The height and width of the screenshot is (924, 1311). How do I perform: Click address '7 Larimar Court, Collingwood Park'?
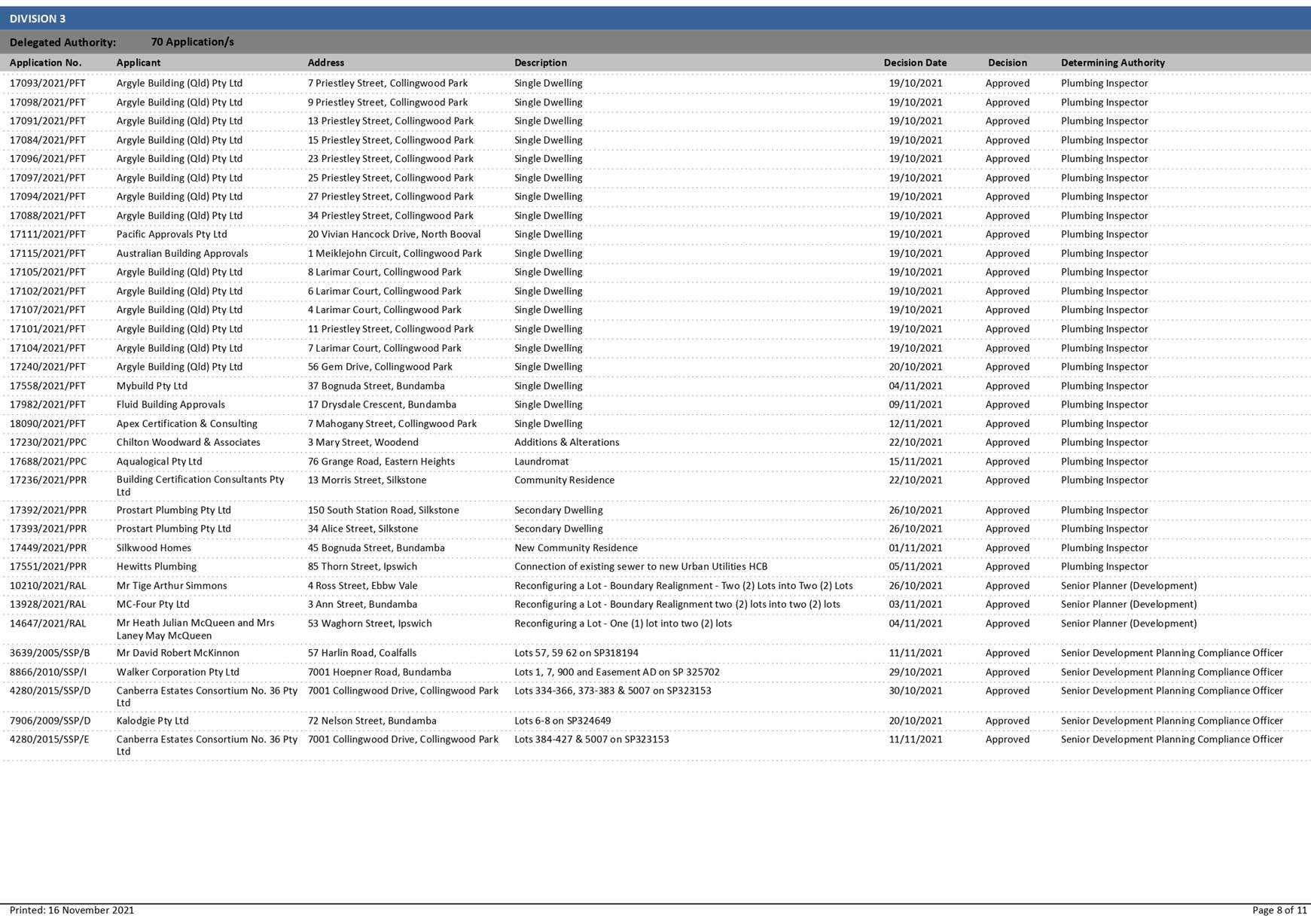coord(384,348)
